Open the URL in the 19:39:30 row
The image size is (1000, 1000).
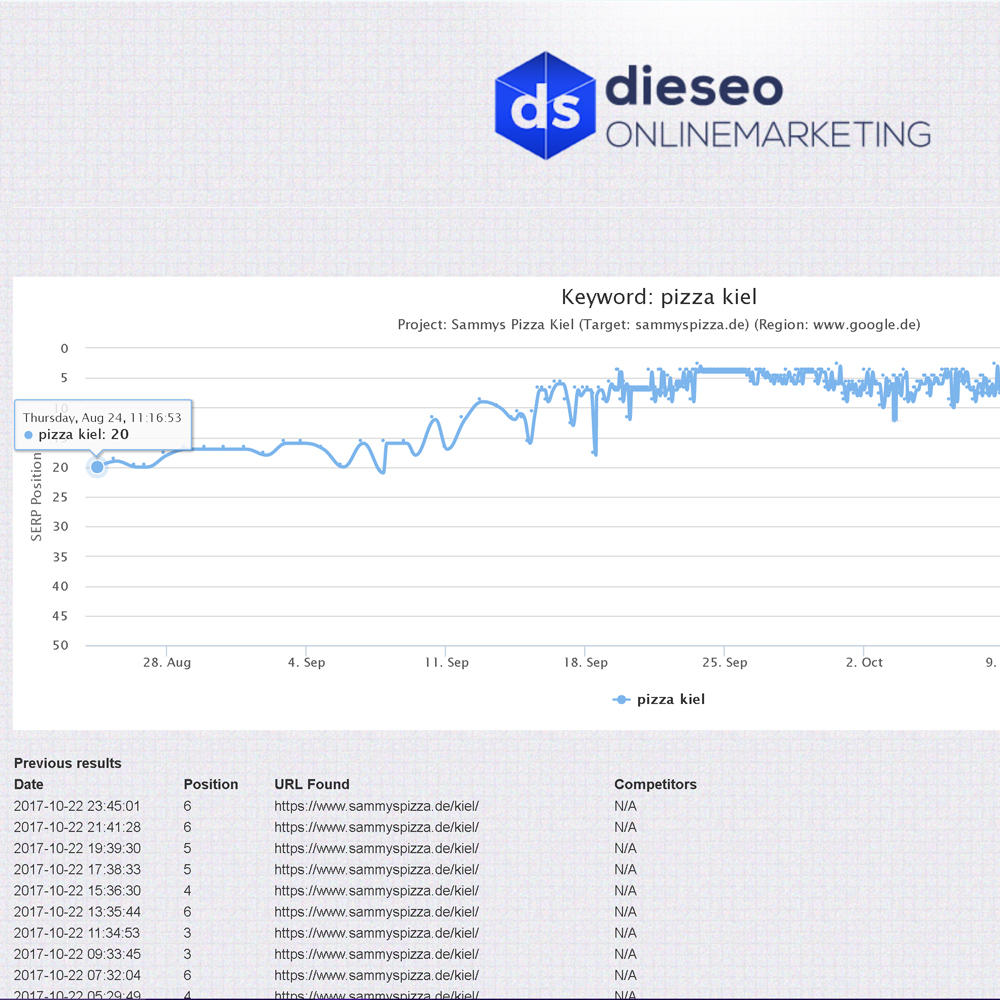pos(376,848)
